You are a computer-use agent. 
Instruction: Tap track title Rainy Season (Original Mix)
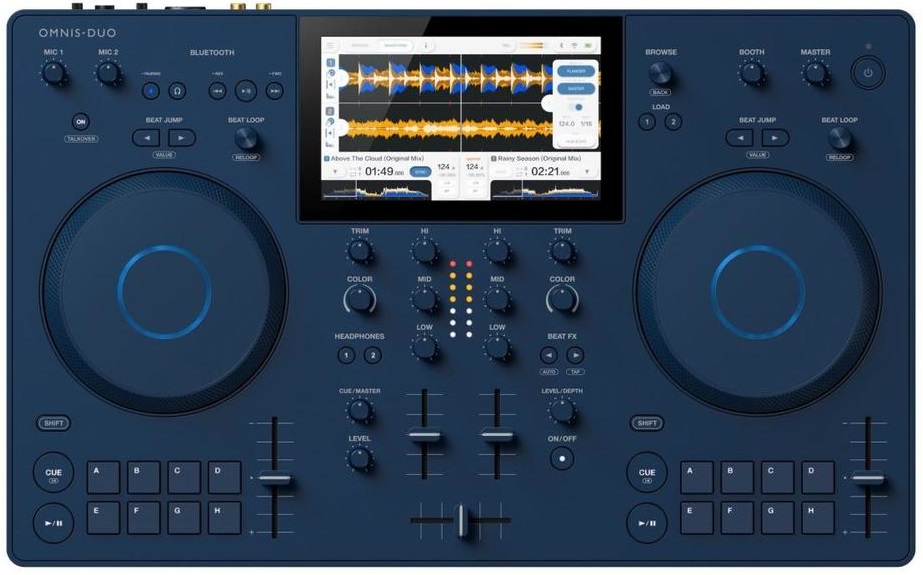(539, 158)
